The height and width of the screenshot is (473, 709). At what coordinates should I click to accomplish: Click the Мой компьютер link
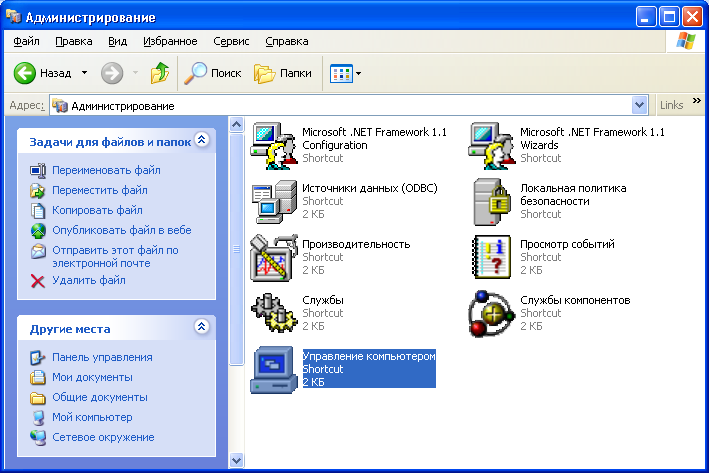click(92, 417)
